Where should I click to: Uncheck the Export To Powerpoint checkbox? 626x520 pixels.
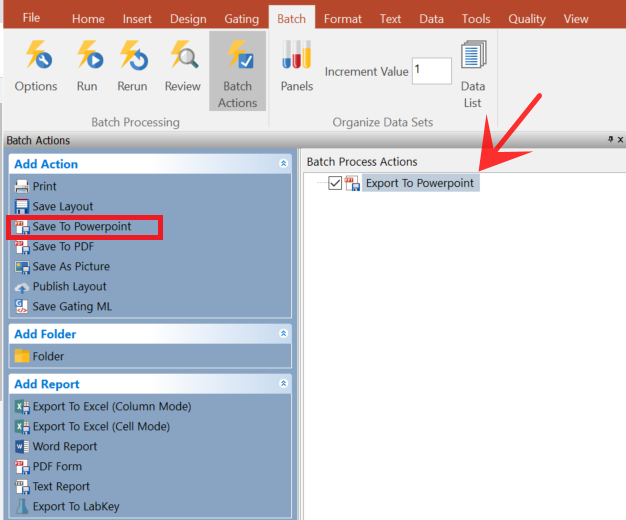335,183
